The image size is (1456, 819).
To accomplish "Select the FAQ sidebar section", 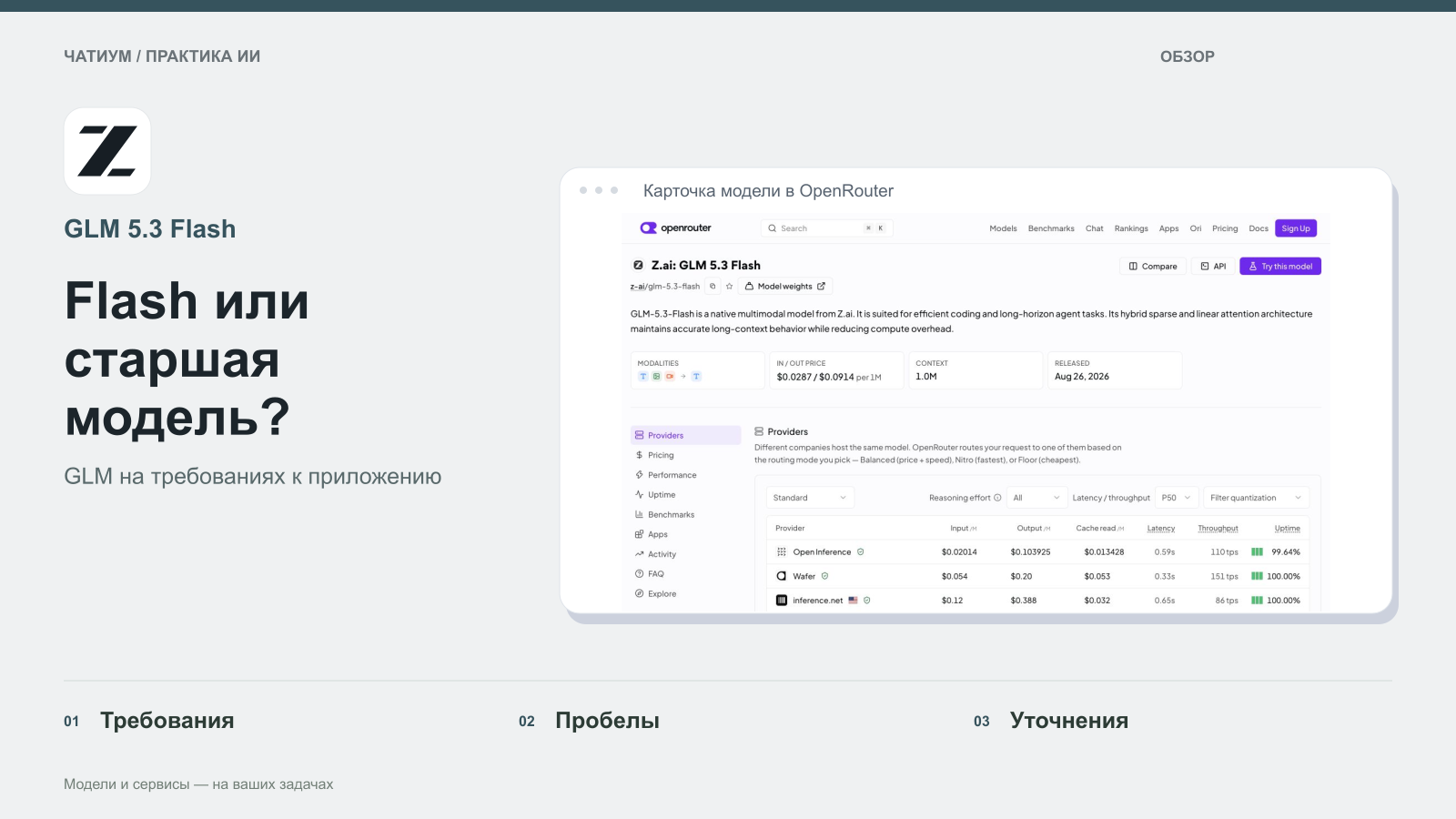I will click(686, 574).
